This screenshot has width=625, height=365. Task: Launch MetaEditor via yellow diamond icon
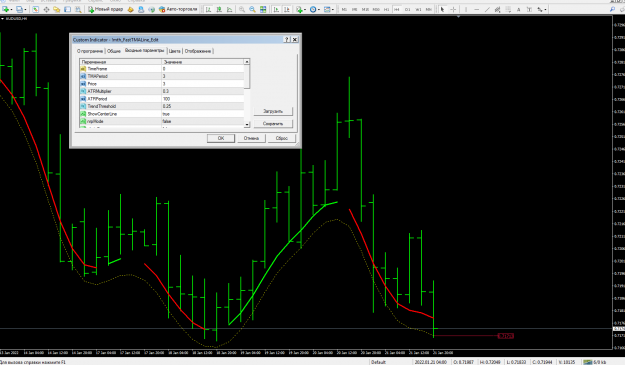point(130,9)
